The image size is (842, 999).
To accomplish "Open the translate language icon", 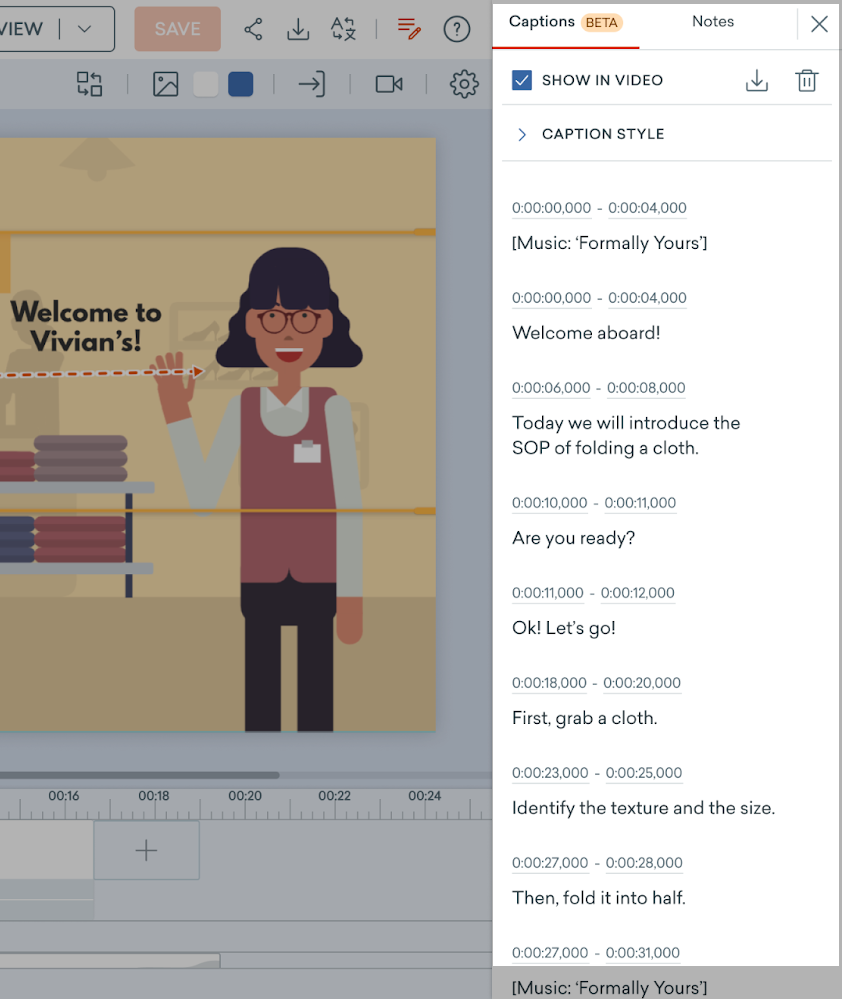I will point(343,29).
